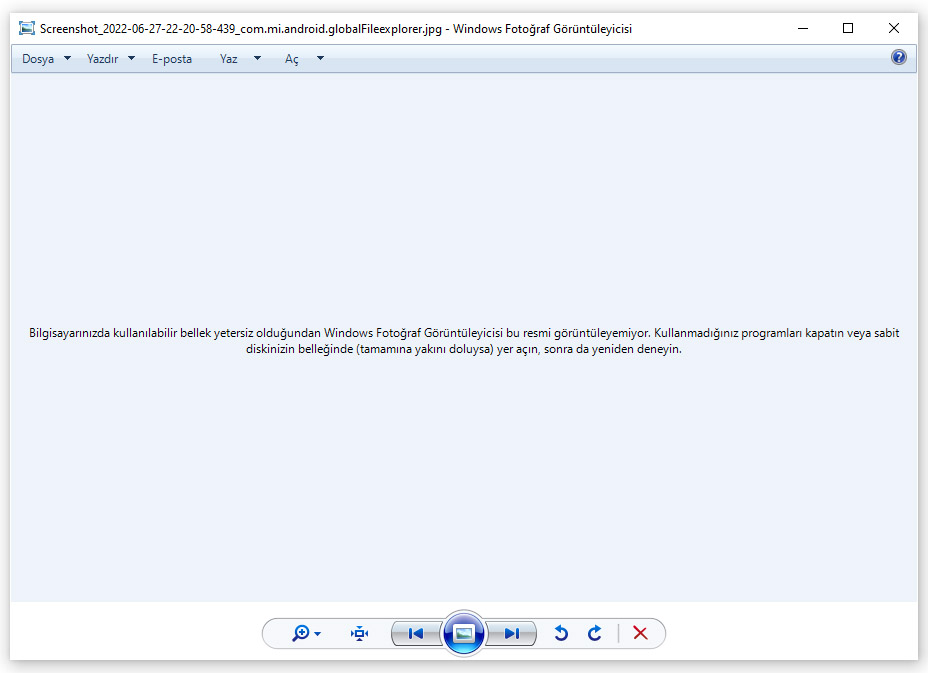Rotate the image clockwise
The height and width of the screenshot is (673, 928).
[x=595, y=633]
